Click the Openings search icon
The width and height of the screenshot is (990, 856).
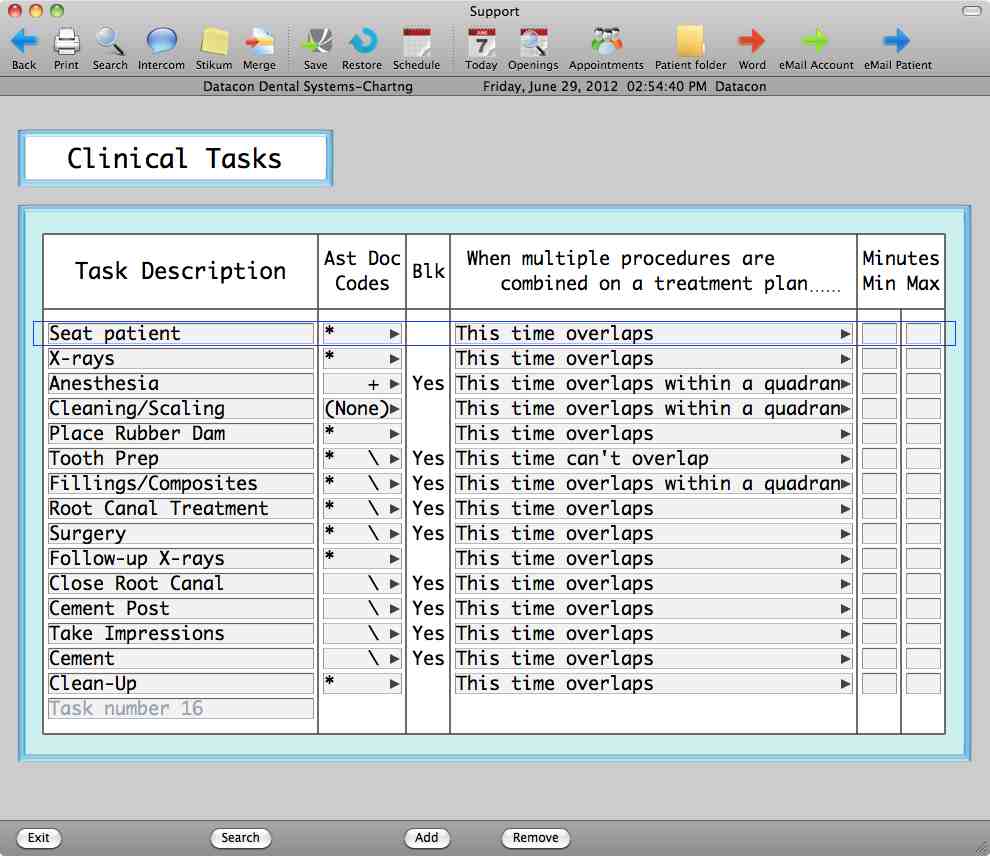pyautogui.click(x=533, y=42)
